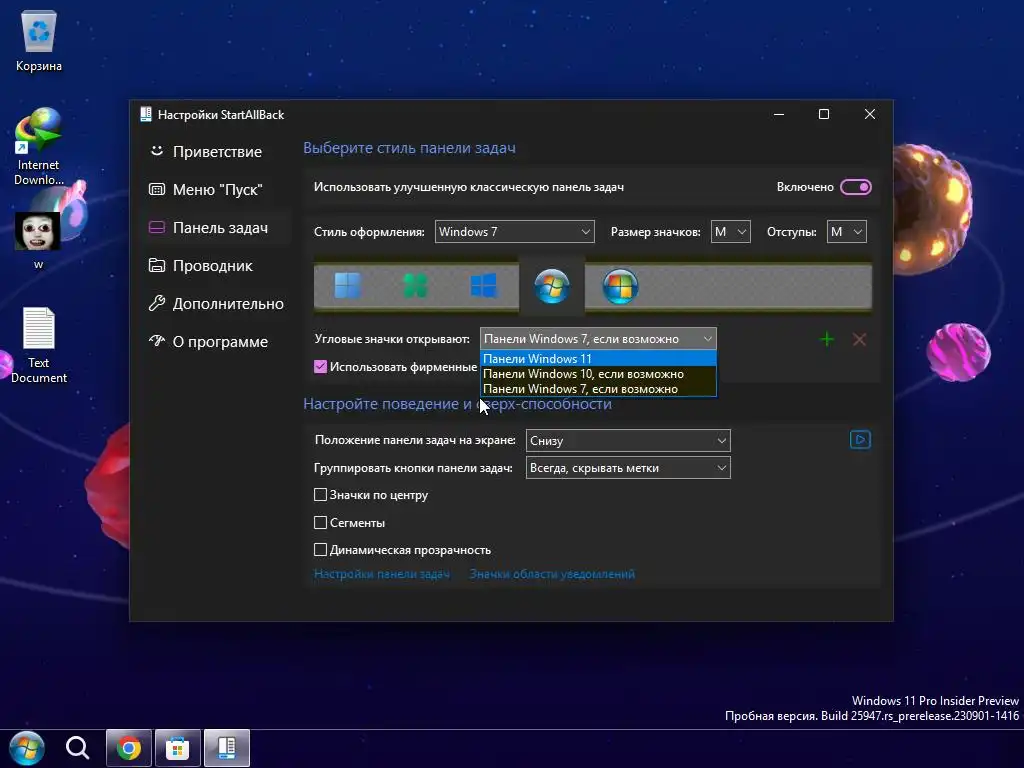Screen dimensions: 1024x768
Task: Click the blue taskbar preview play icon
Action: 860,440
